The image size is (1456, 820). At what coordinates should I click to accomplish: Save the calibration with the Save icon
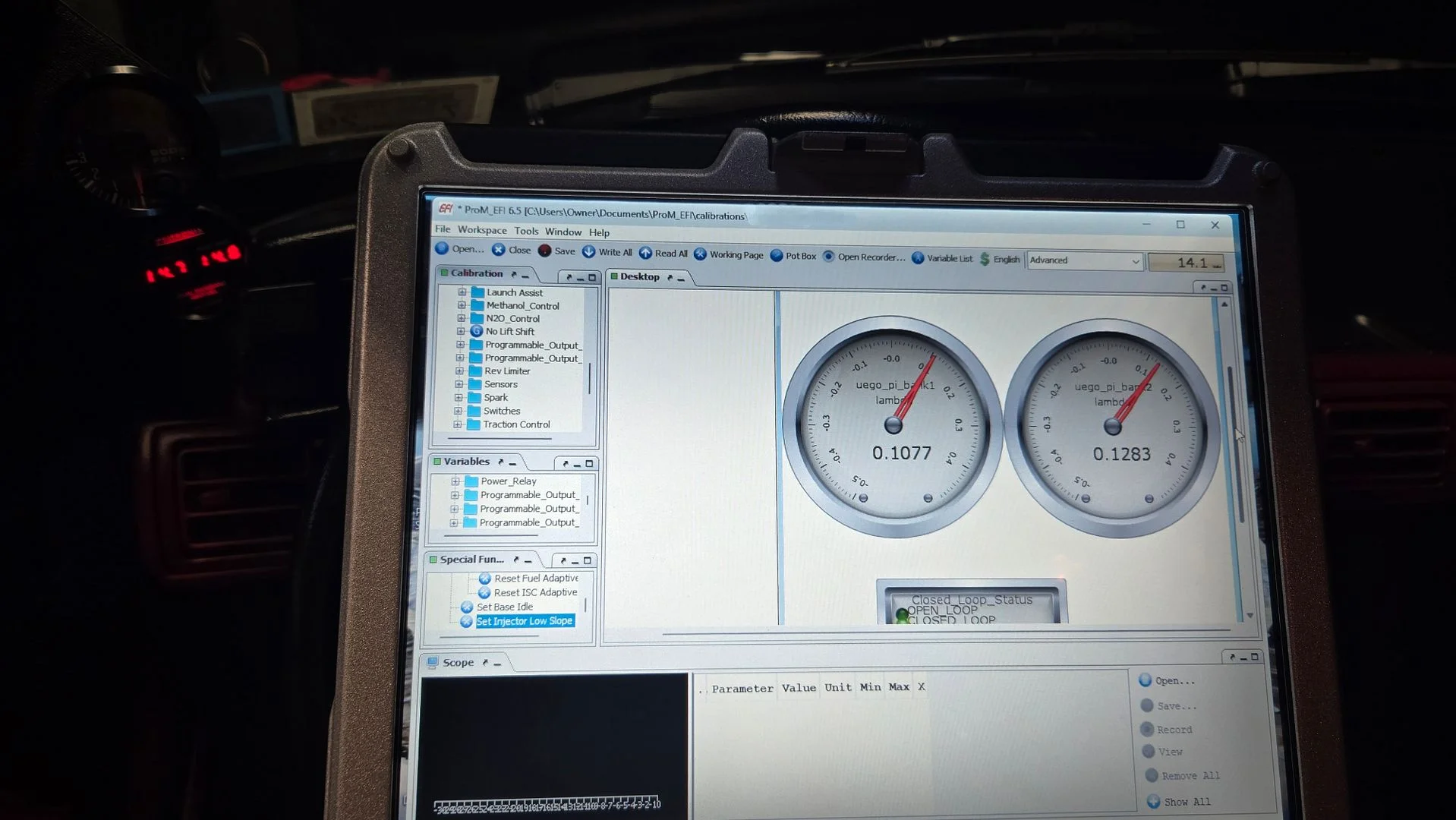pos(544,251)
